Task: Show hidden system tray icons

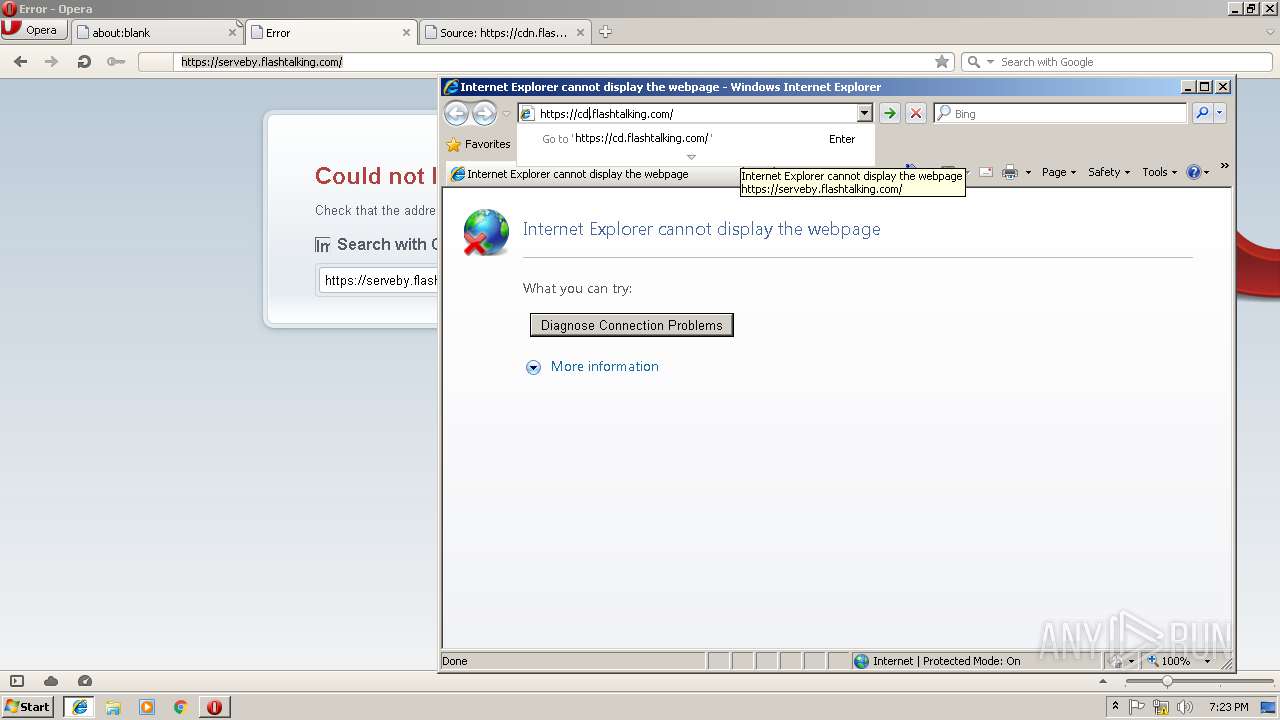Action: pos(1115,706)
